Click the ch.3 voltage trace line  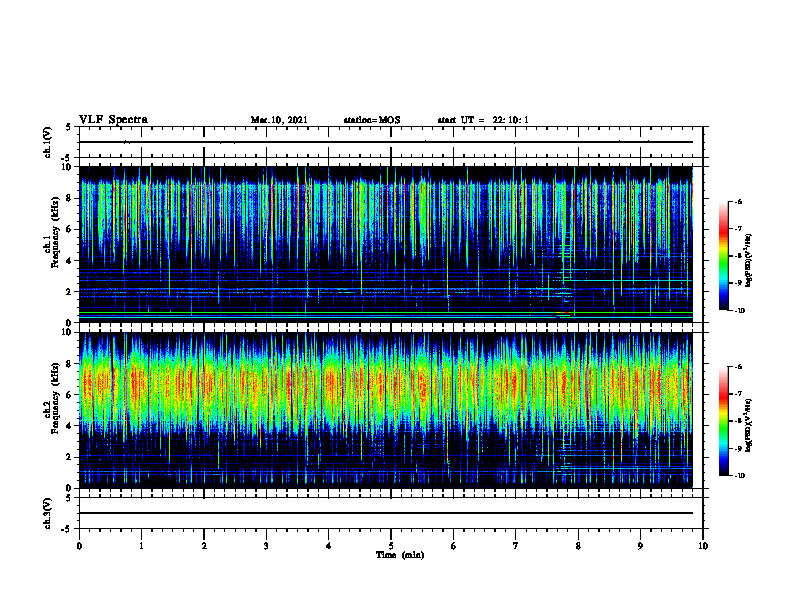click(x=386, y=513)
